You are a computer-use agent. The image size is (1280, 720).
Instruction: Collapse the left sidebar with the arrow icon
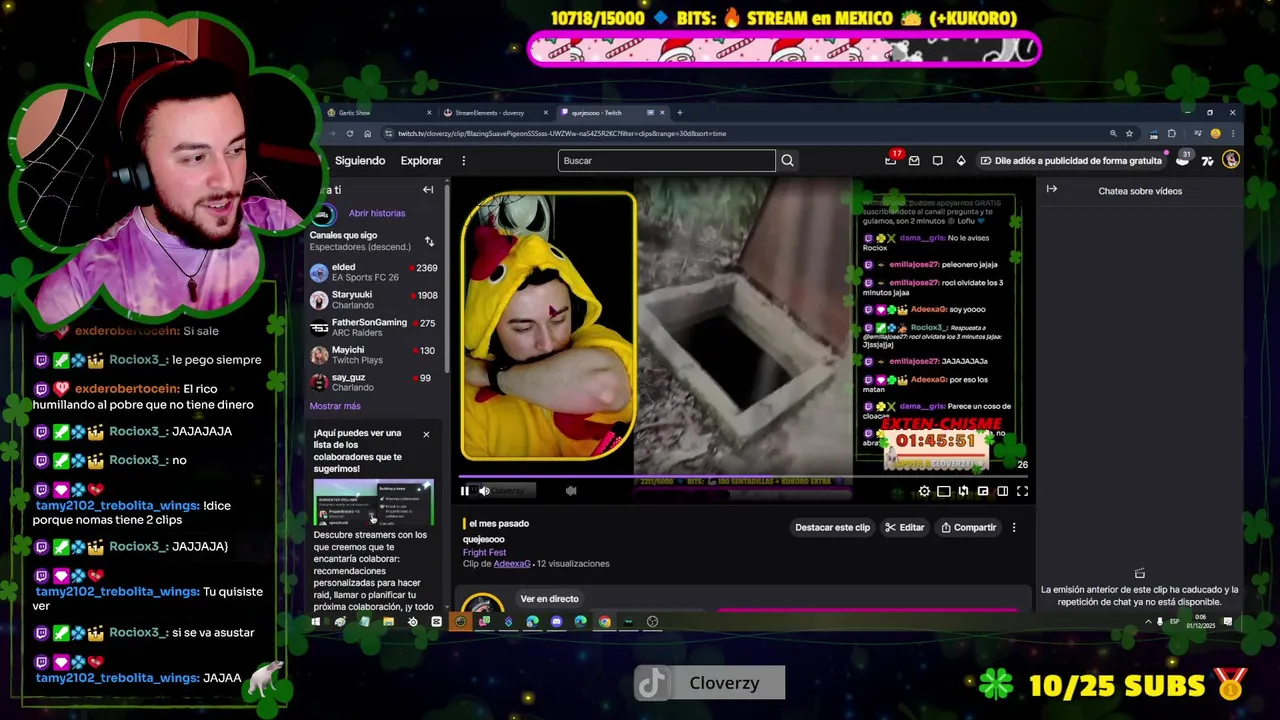point(428,190)
